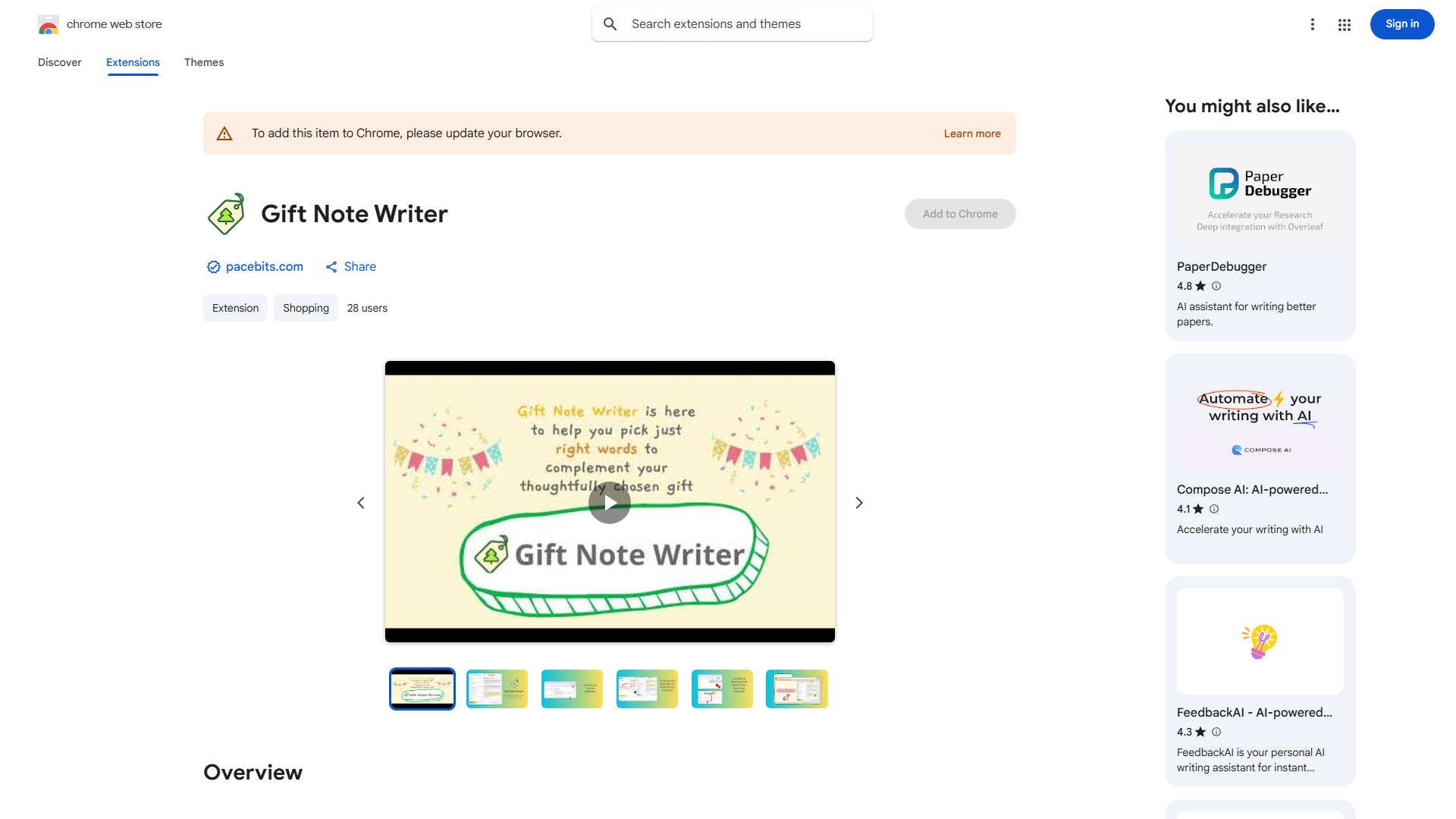Show the previous media carousel item
1456x819 pixels.
coord(361,502)
